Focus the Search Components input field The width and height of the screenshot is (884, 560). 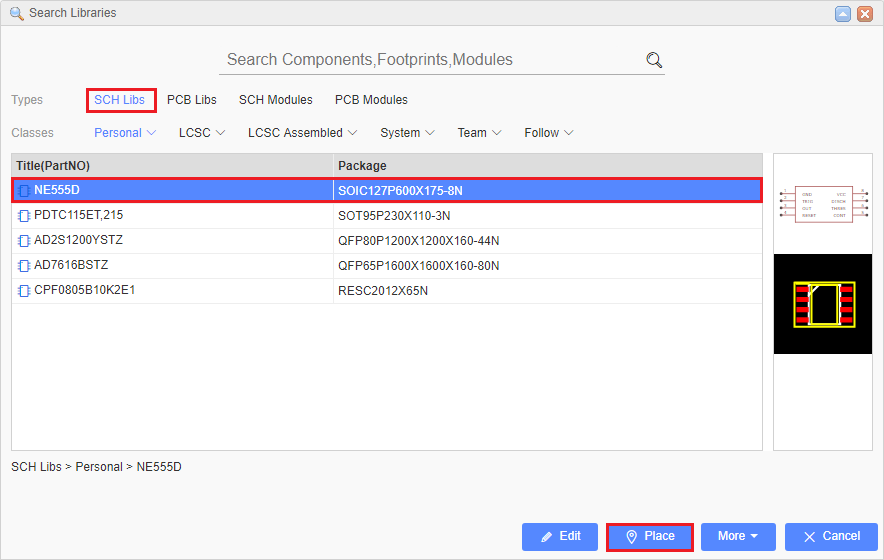click(x=430, y=60)
